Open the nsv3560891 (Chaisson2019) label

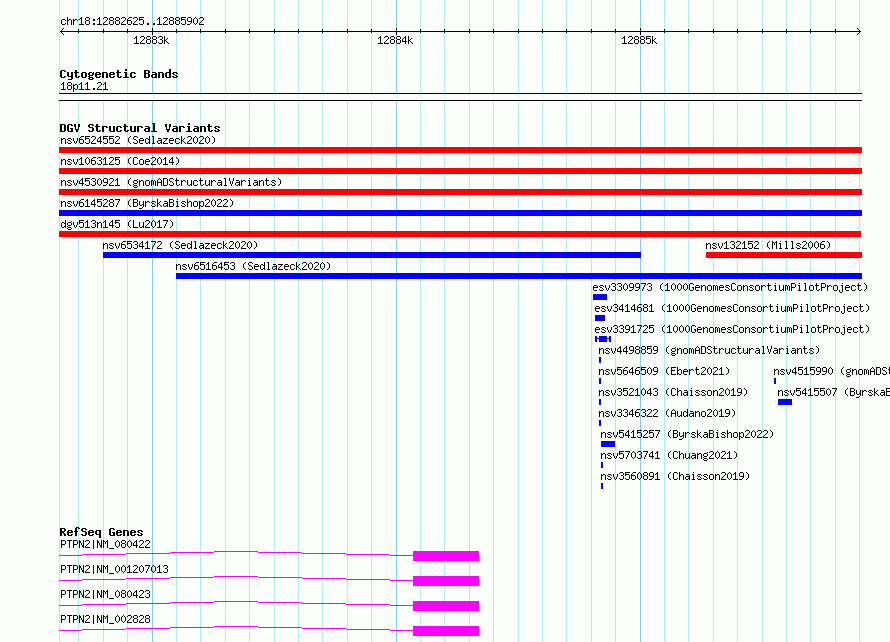675,476
